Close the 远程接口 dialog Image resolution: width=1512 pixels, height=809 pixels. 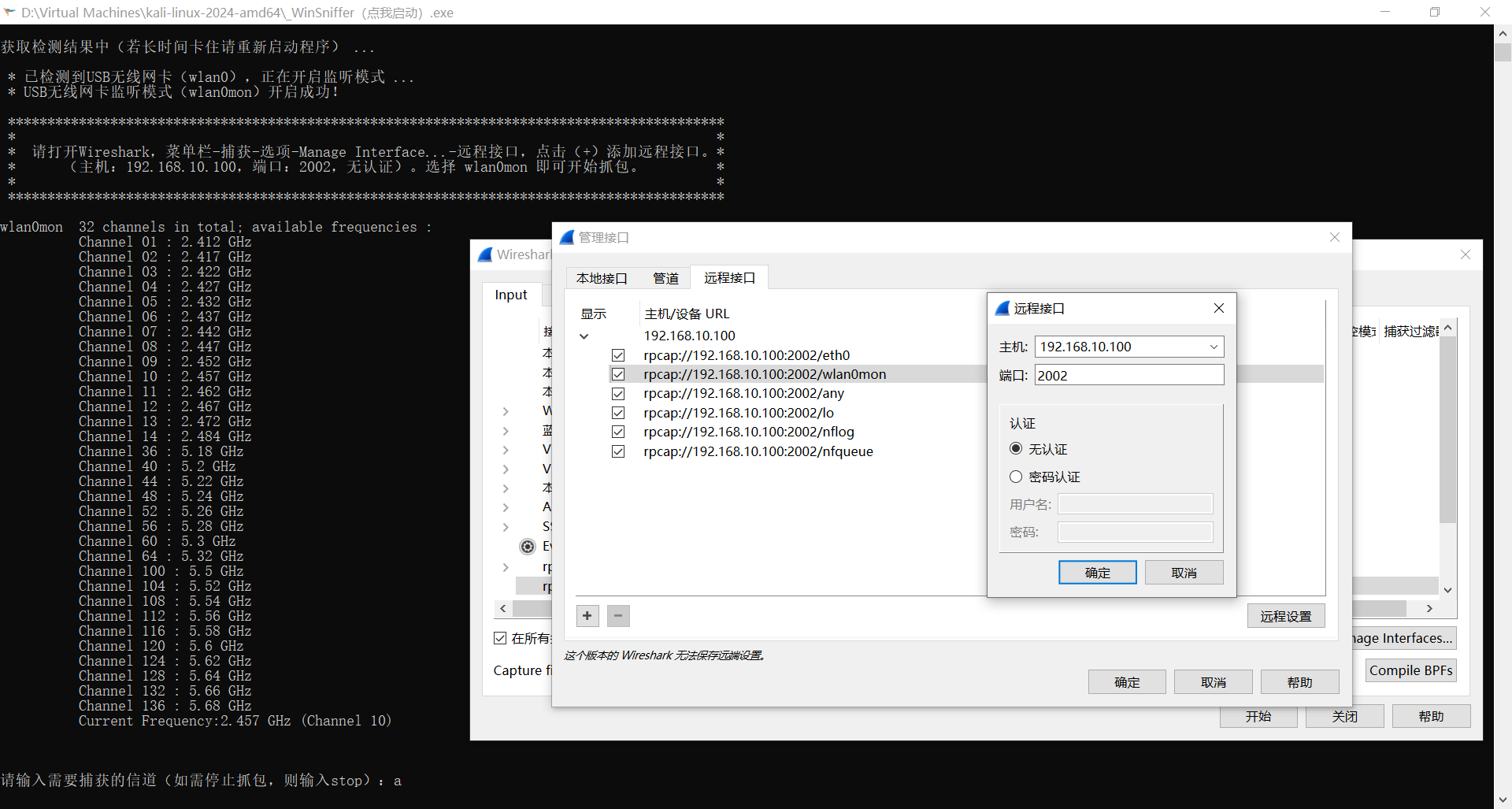(1219, 308)
